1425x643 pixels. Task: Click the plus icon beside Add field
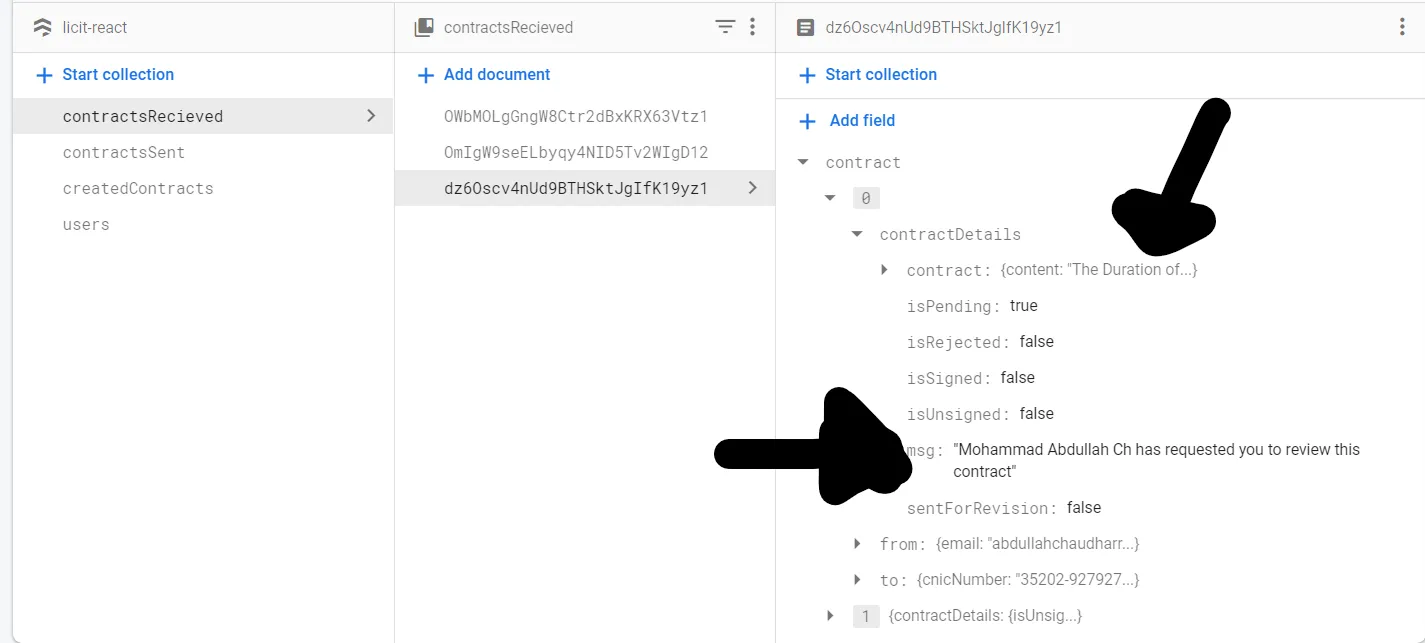click(807, 121)
